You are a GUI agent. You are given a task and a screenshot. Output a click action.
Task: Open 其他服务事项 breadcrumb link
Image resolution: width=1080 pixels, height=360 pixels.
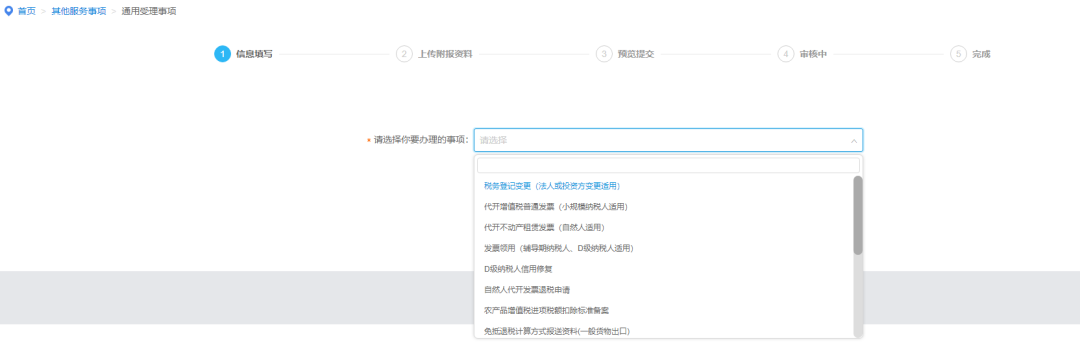(x=79, y=12)
